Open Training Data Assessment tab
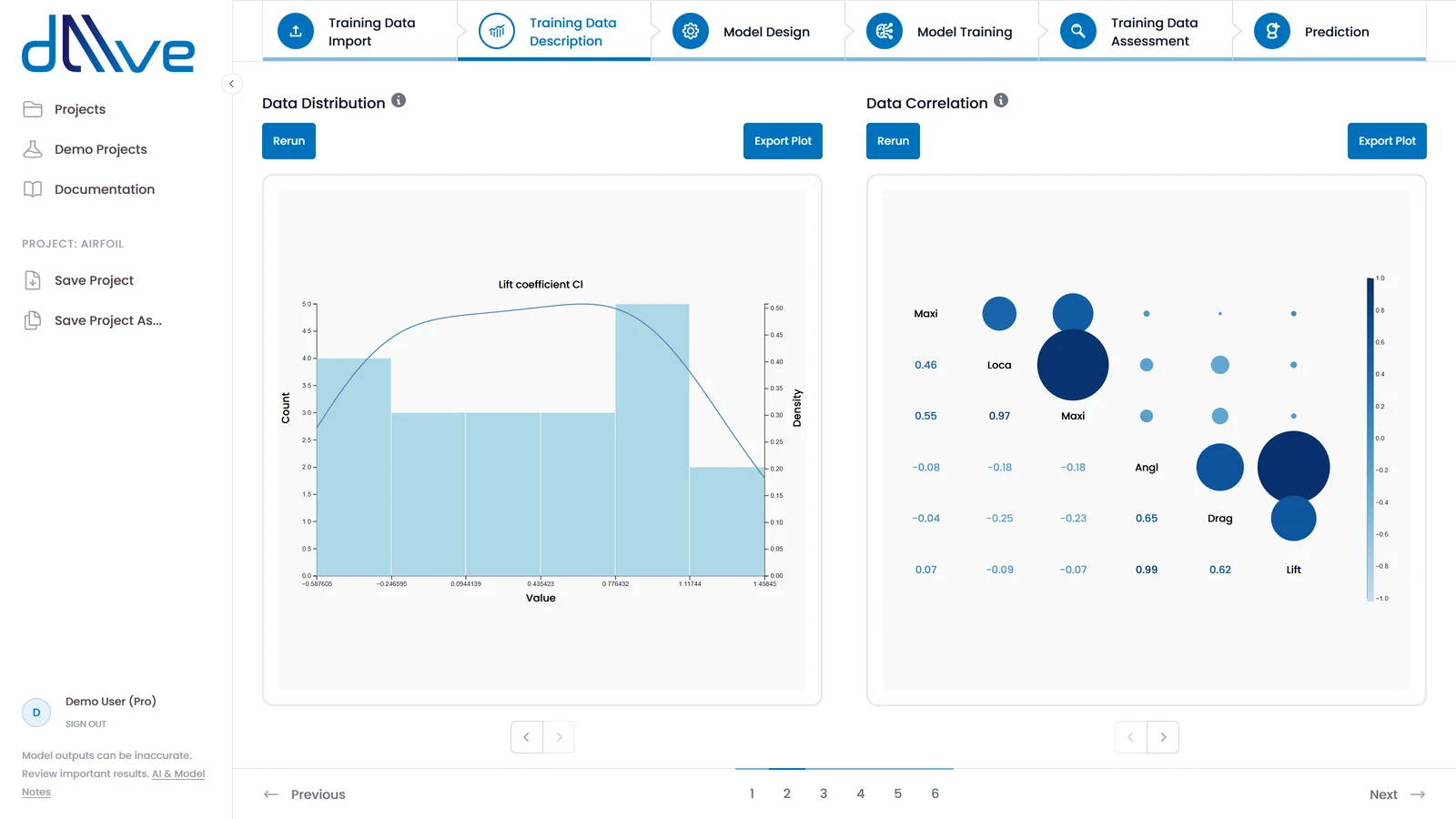 [1136, 31]
